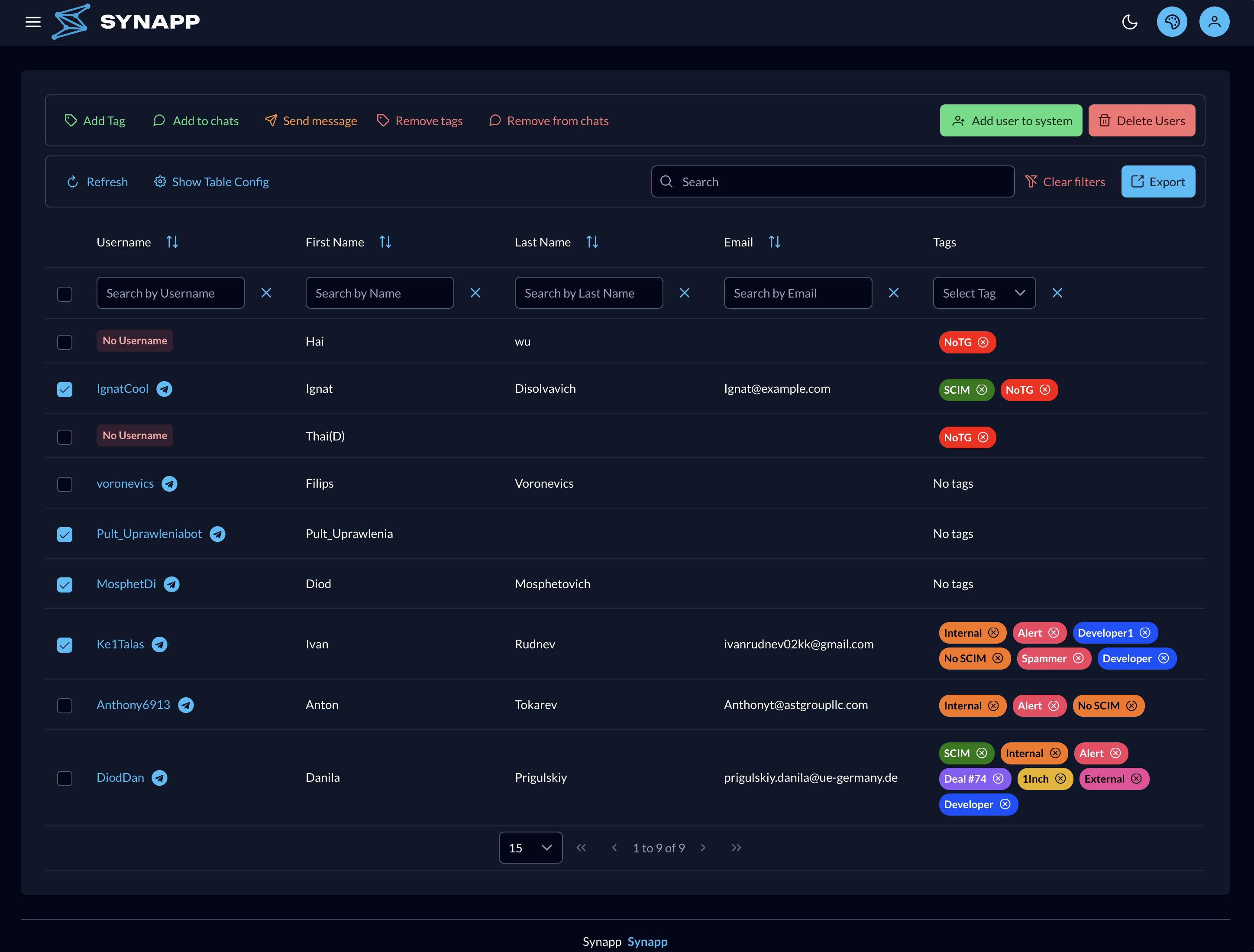Viewport: 1254px width, 952px height.
Task: Remove 1Inch tag from DiodDan row
Action: coord(1061,779)
